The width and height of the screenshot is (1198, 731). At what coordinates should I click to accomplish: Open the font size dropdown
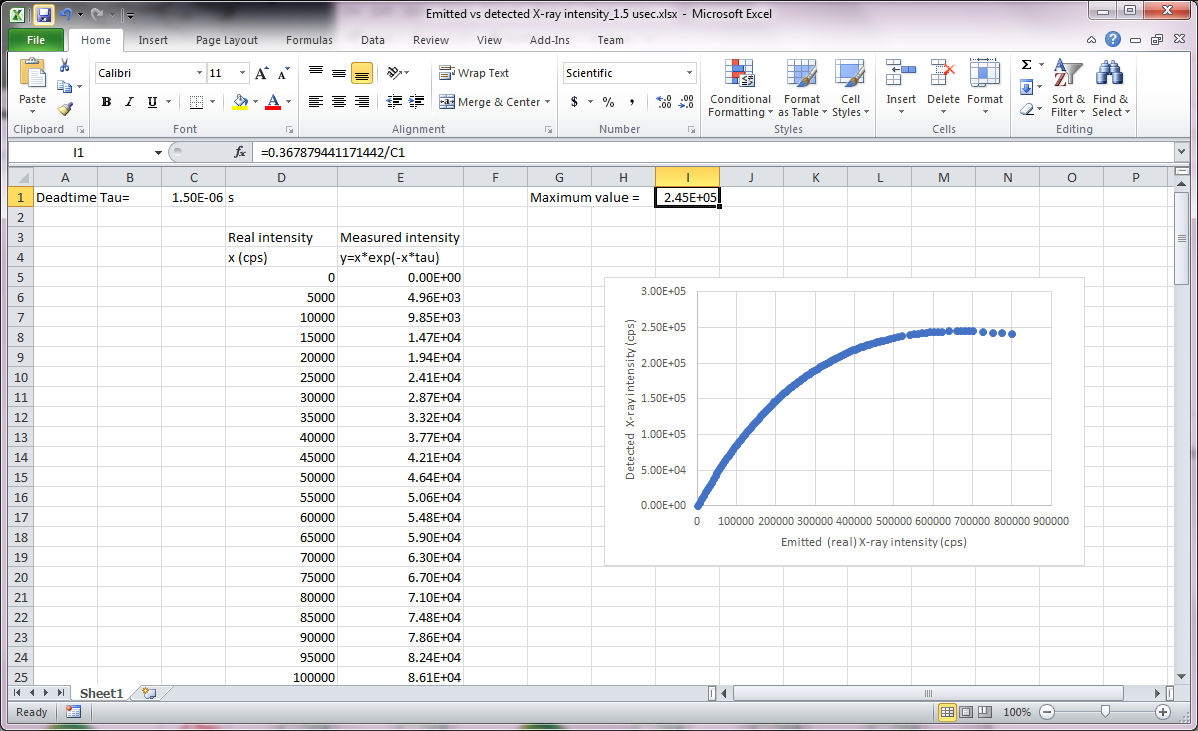click(242, 73)
